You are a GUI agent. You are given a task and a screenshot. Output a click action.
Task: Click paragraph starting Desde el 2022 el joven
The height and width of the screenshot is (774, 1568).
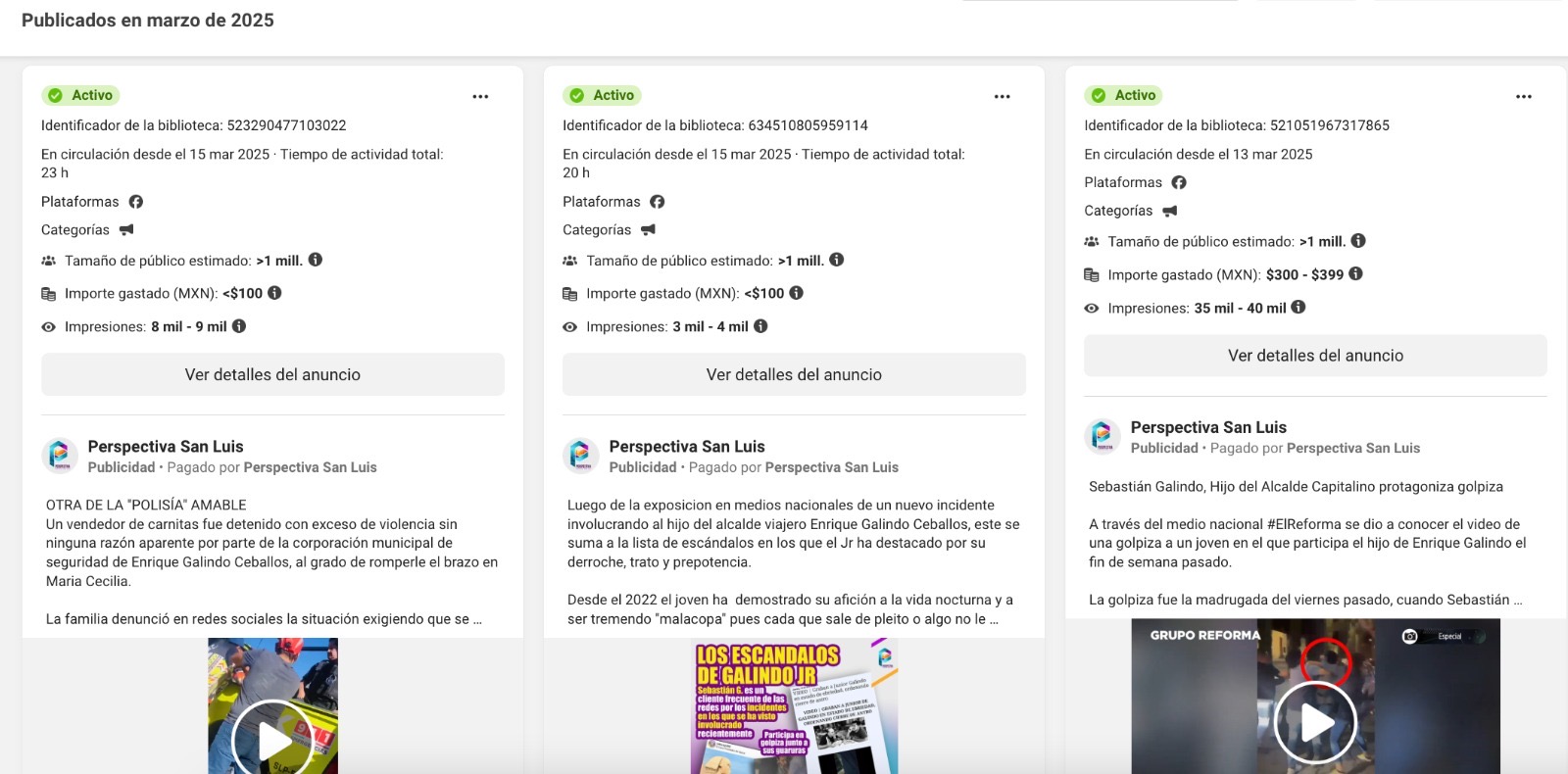[790, 609]
